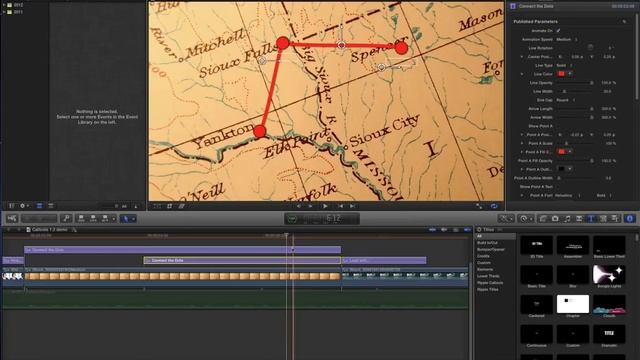Select the Bumper/Opener titles category
The width and height of the screenshot is (640, 360).
tap(491, 249)
